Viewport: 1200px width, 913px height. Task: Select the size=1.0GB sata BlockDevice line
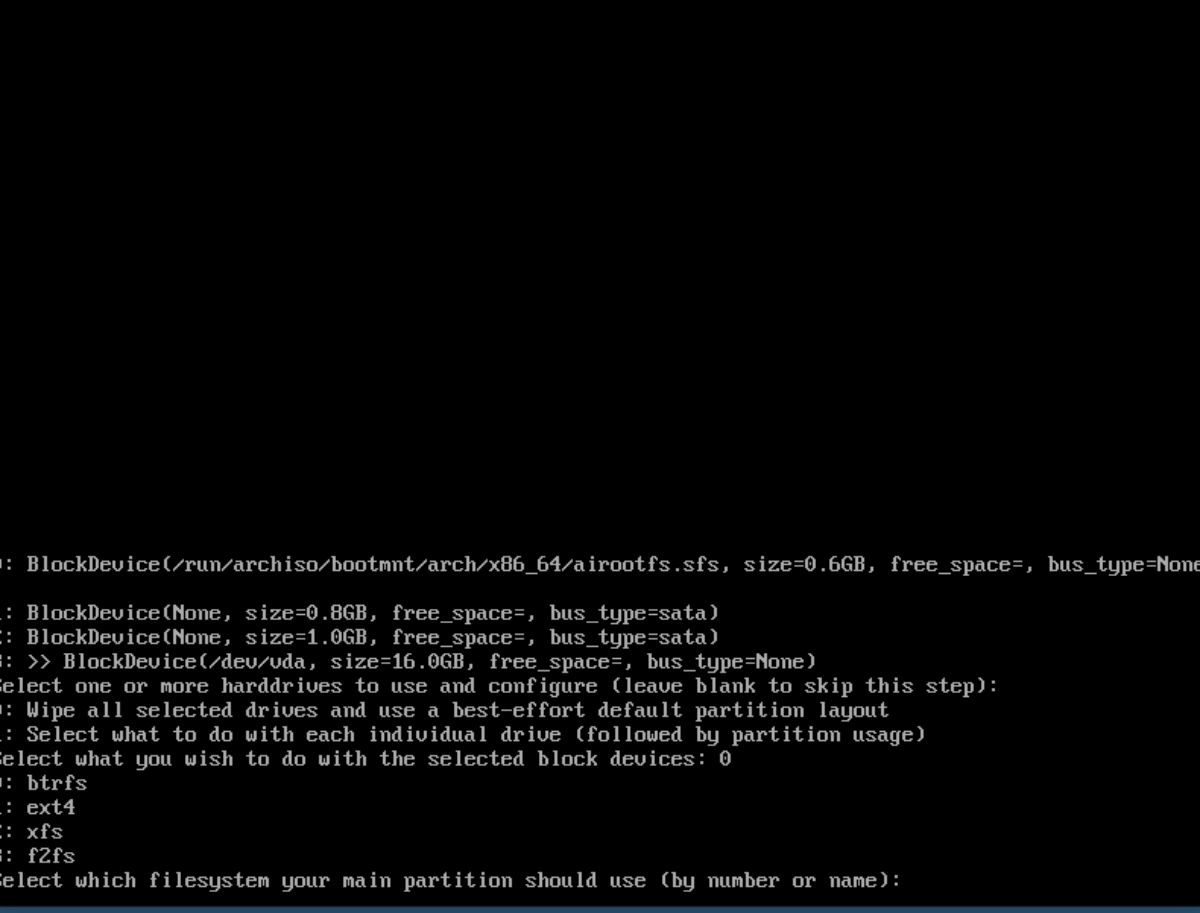coord(360,637)
